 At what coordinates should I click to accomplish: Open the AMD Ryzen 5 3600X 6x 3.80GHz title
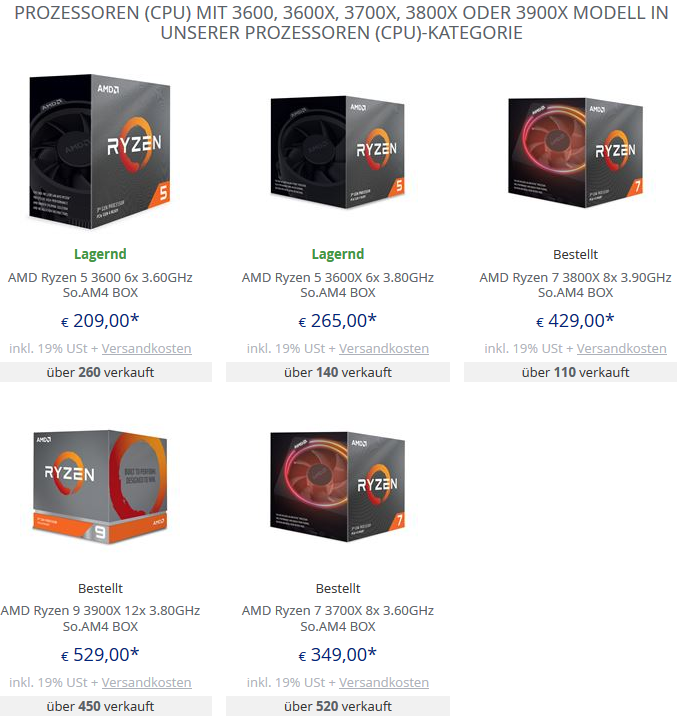tap(337, 285)
